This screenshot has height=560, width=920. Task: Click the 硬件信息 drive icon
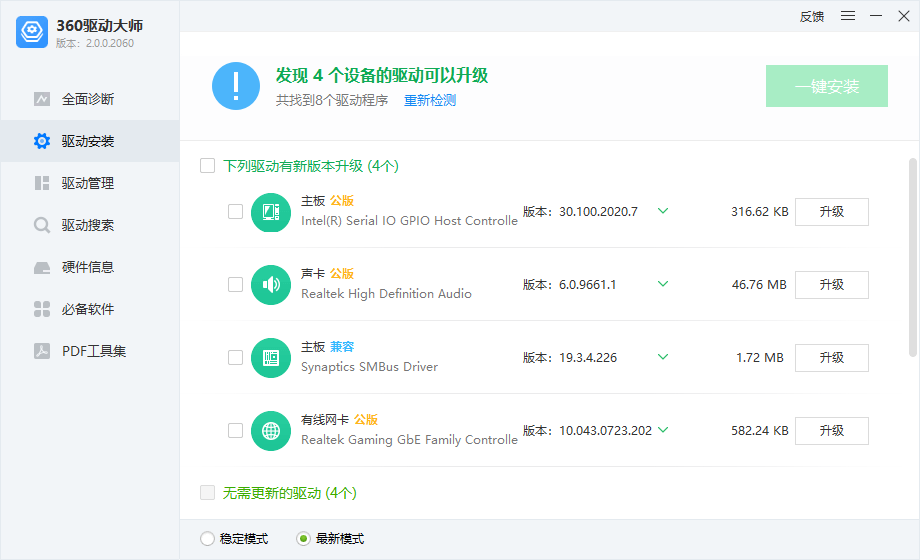point(42,268)
